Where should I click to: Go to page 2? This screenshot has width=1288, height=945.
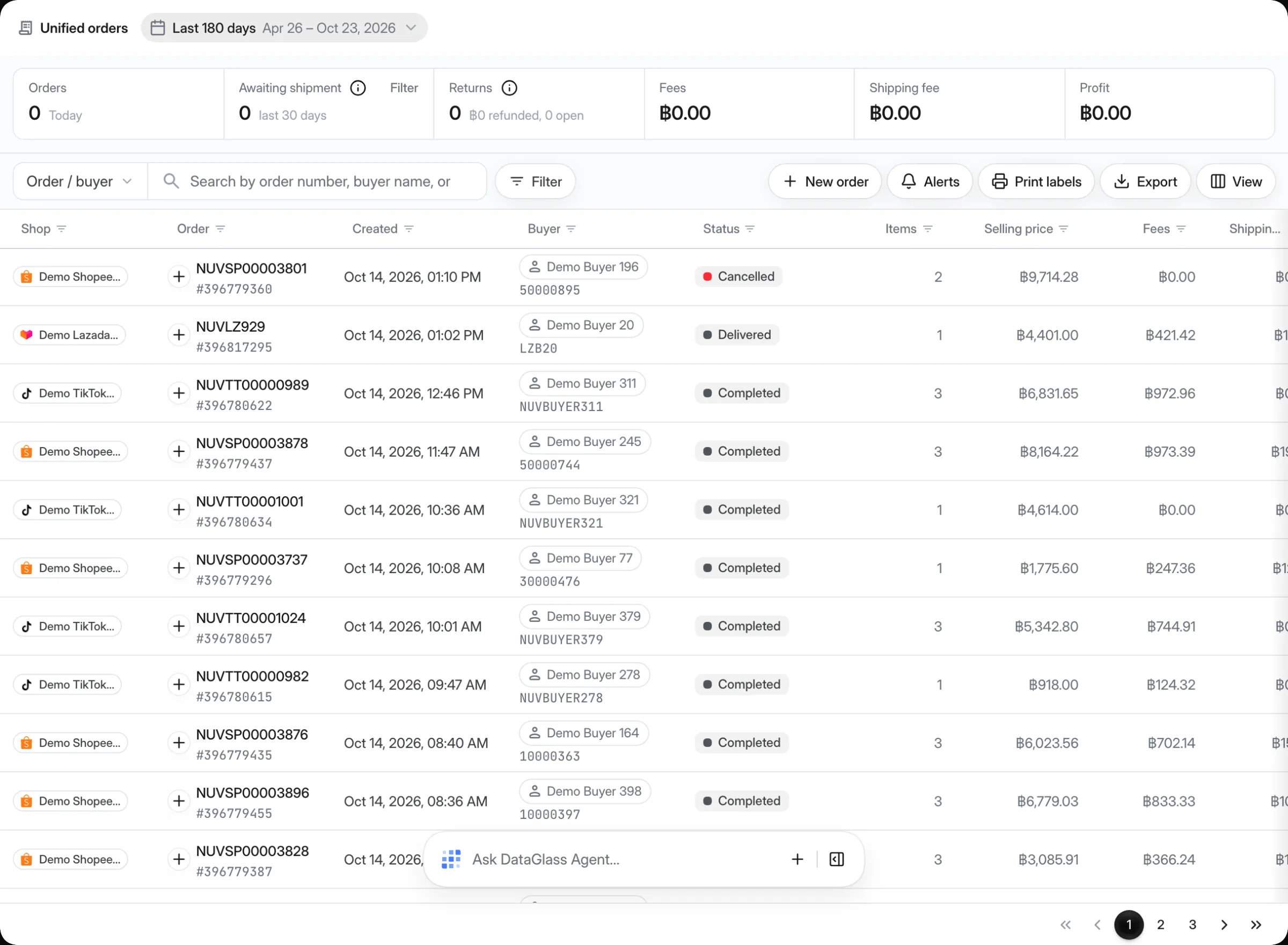[1160, 925]
